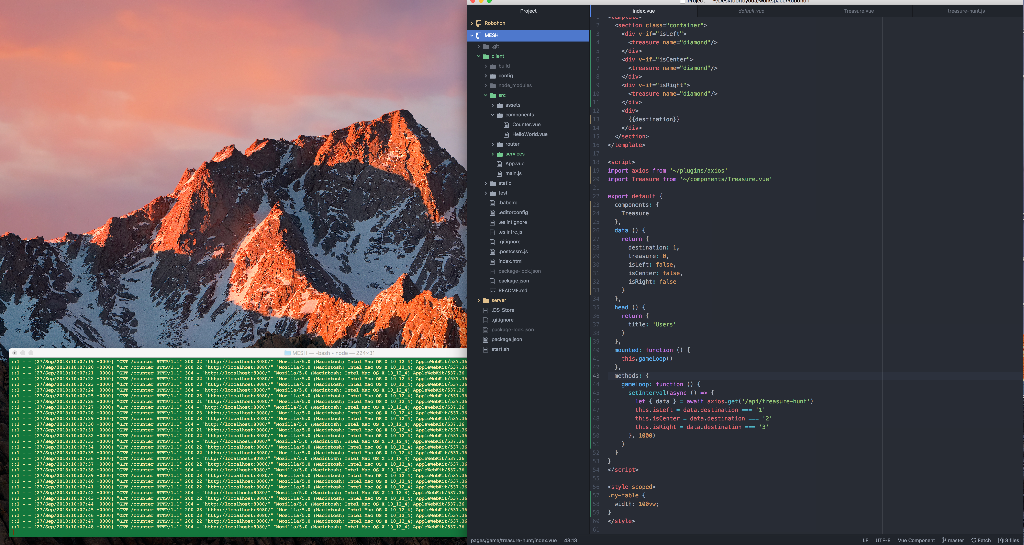Expand the Robot project root chevron
Image resolution: width=1024 pixels, height=545 pixels.
click(472, 23)
